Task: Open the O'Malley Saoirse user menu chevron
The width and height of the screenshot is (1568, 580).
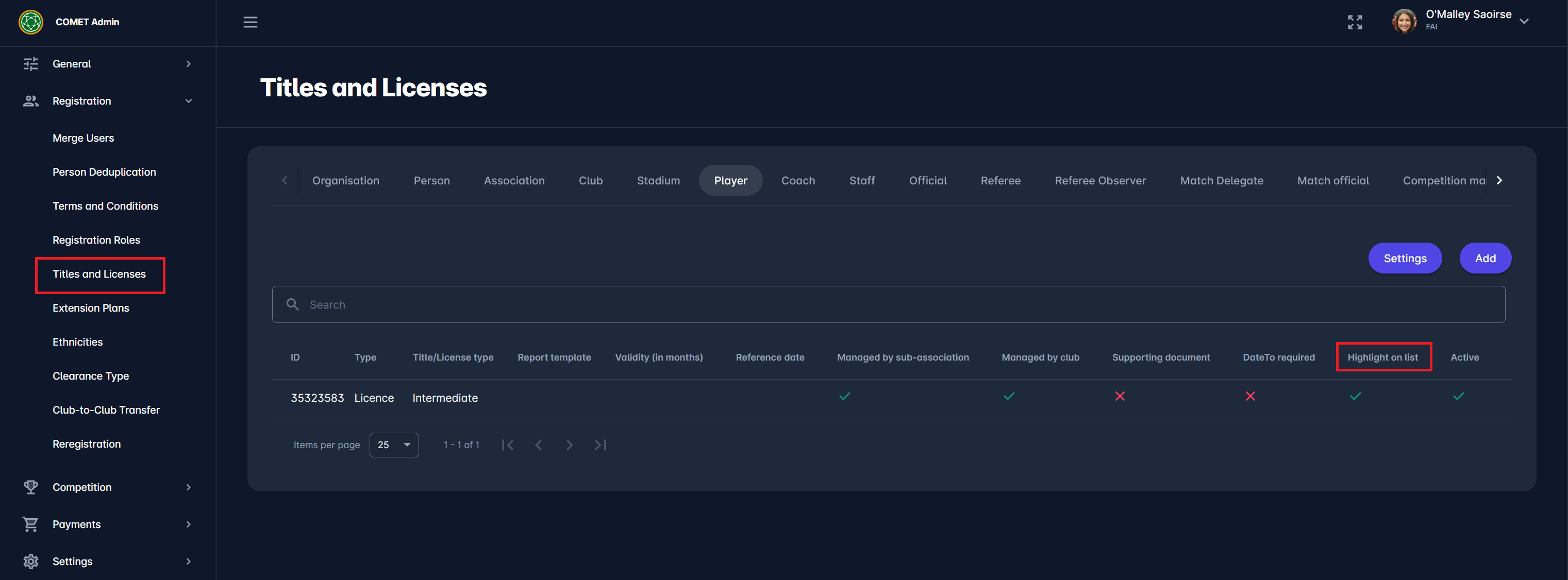Action: (1524, 21)
